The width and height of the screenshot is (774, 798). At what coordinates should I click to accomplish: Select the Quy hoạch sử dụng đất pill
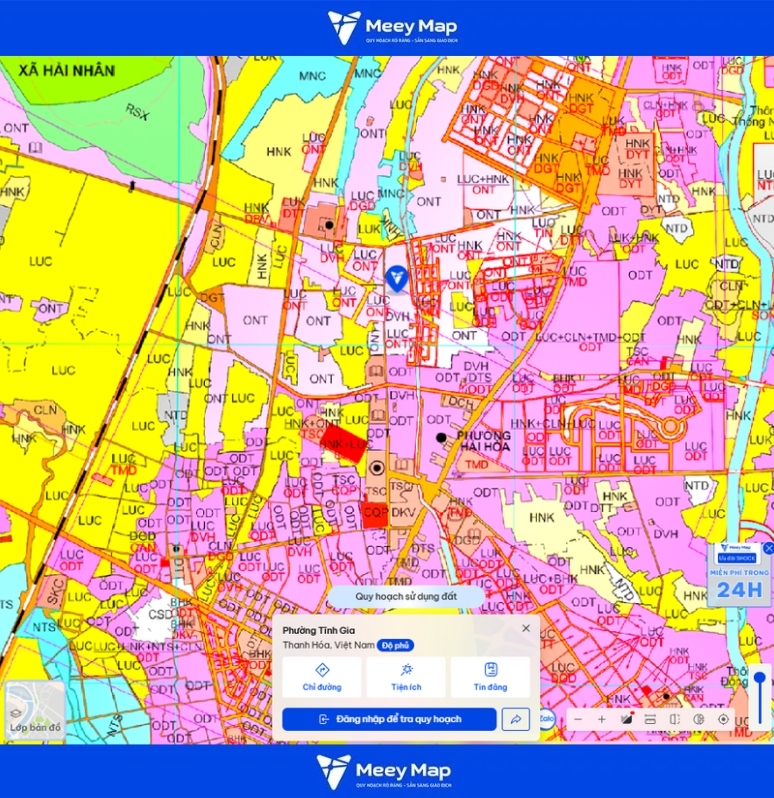(x=406, y=596)
